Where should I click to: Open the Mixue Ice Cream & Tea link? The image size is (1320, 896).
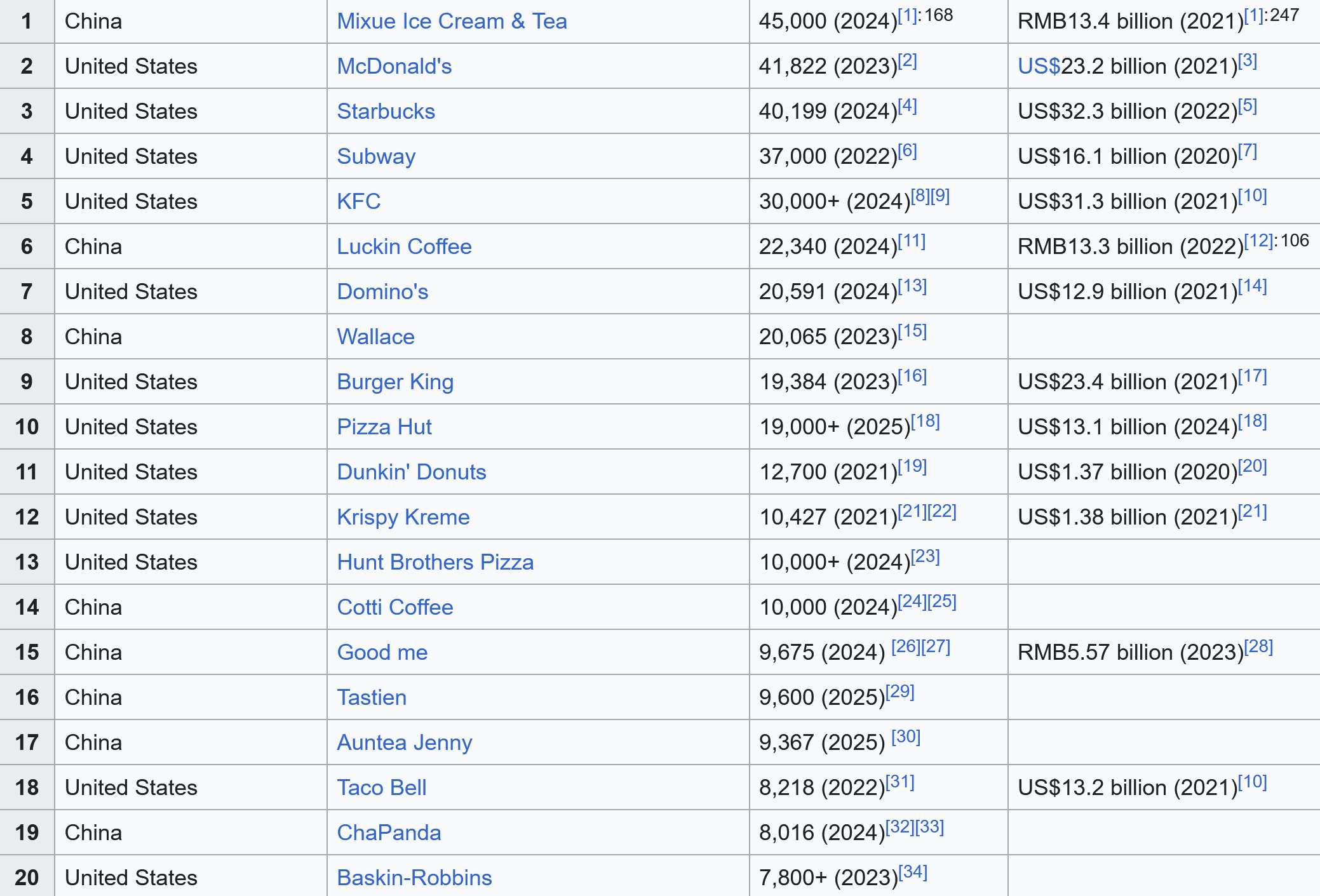(452, 21)
